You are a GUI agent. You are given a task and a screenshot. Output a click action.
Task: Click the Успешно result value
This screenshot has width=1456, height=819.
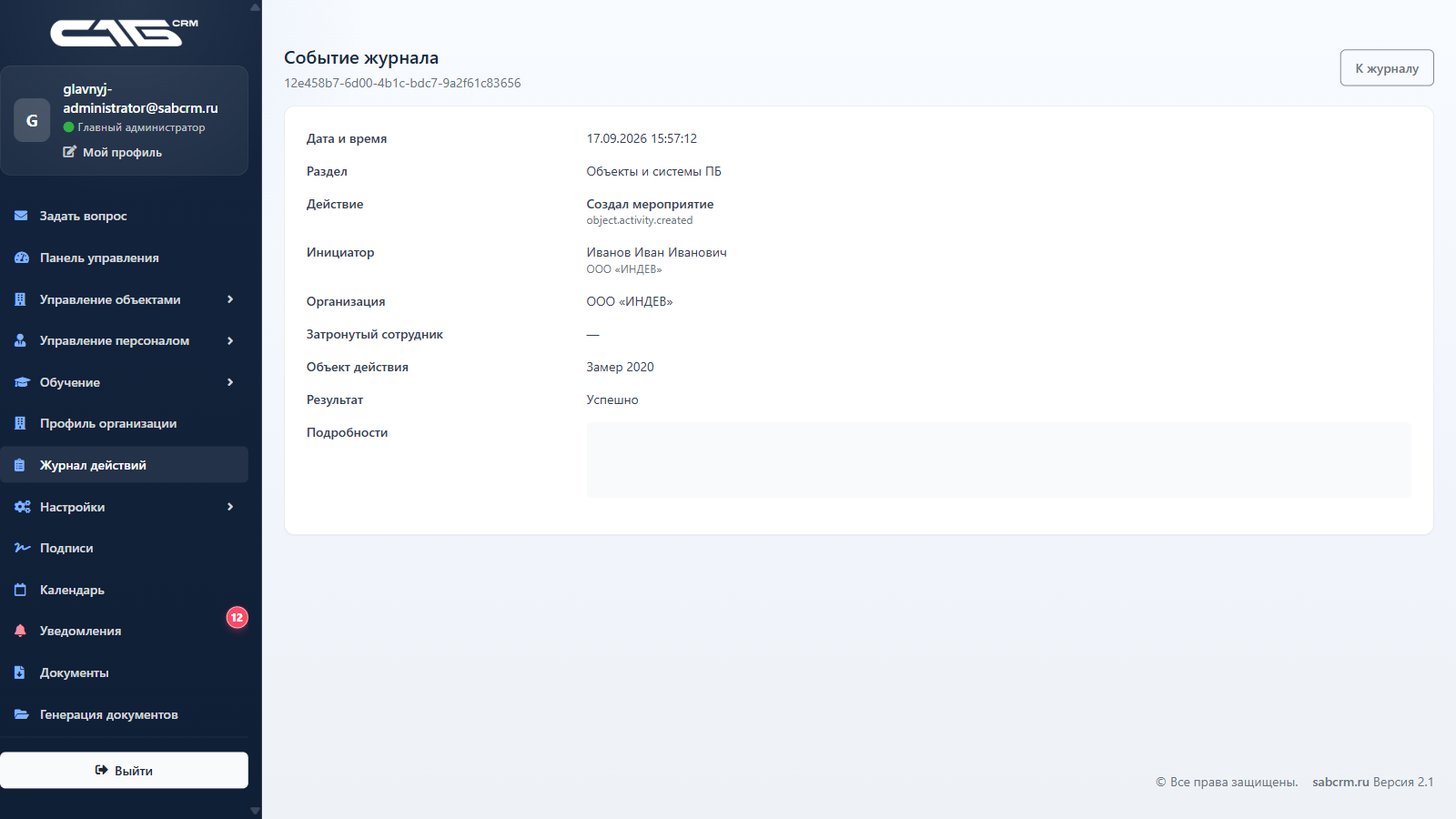pos(612,399)
